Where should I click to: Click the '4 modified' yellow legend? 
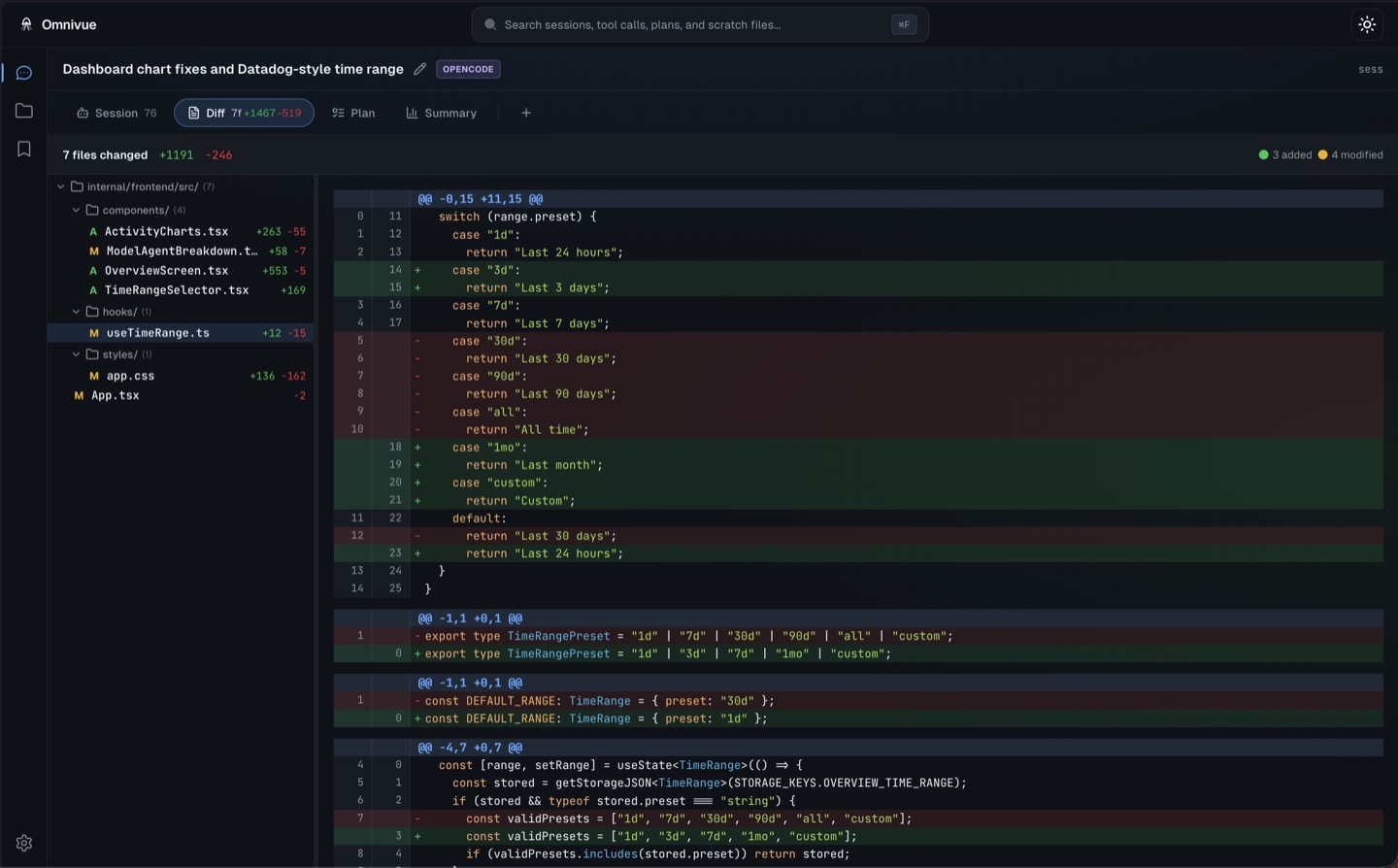(x=1350, y=154)
